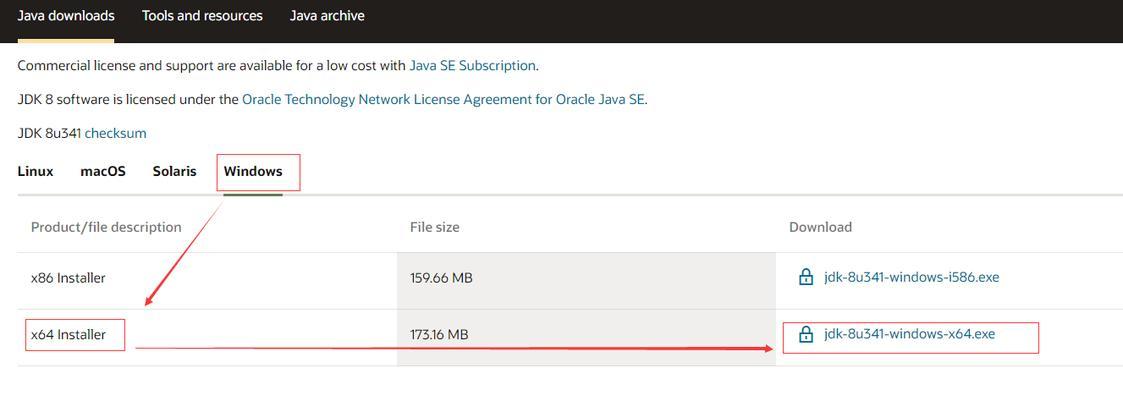Switch to Tools and resources tab

pyautogui.click(x=202, y=16)
